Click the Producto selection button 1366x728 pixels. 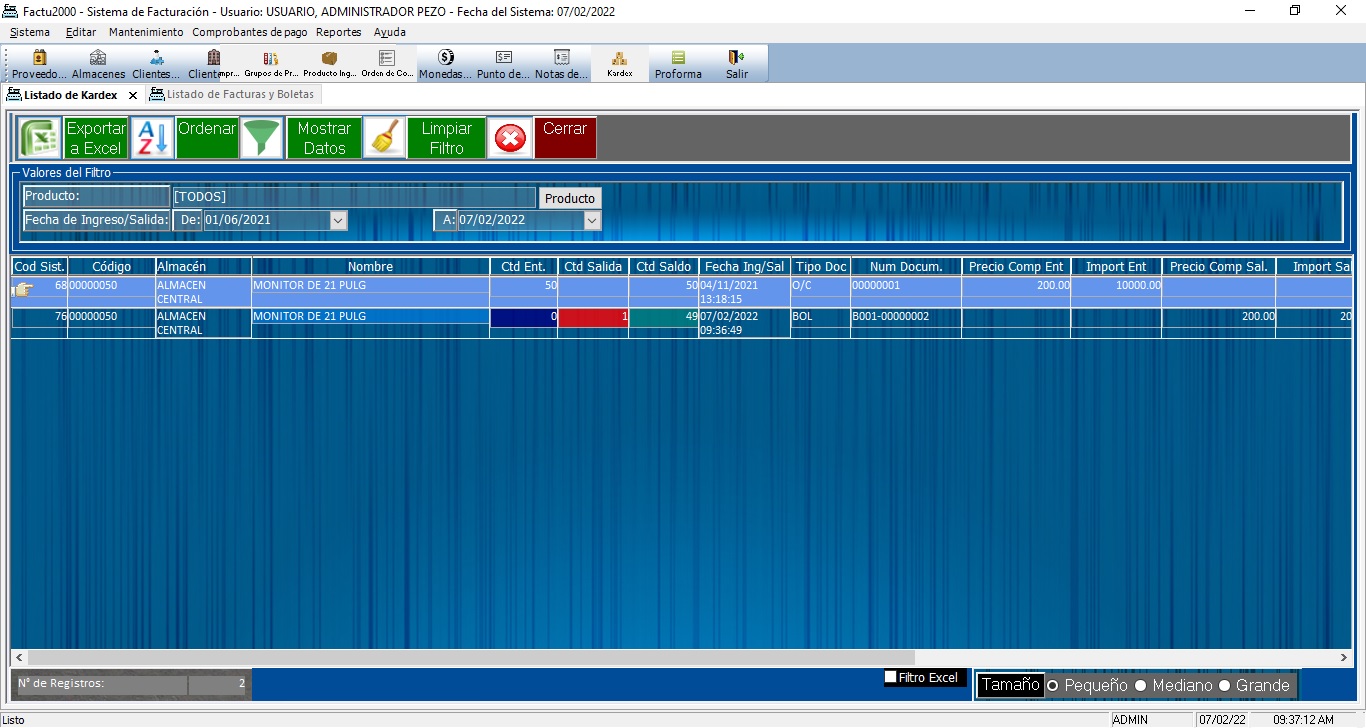pos(570,198)
